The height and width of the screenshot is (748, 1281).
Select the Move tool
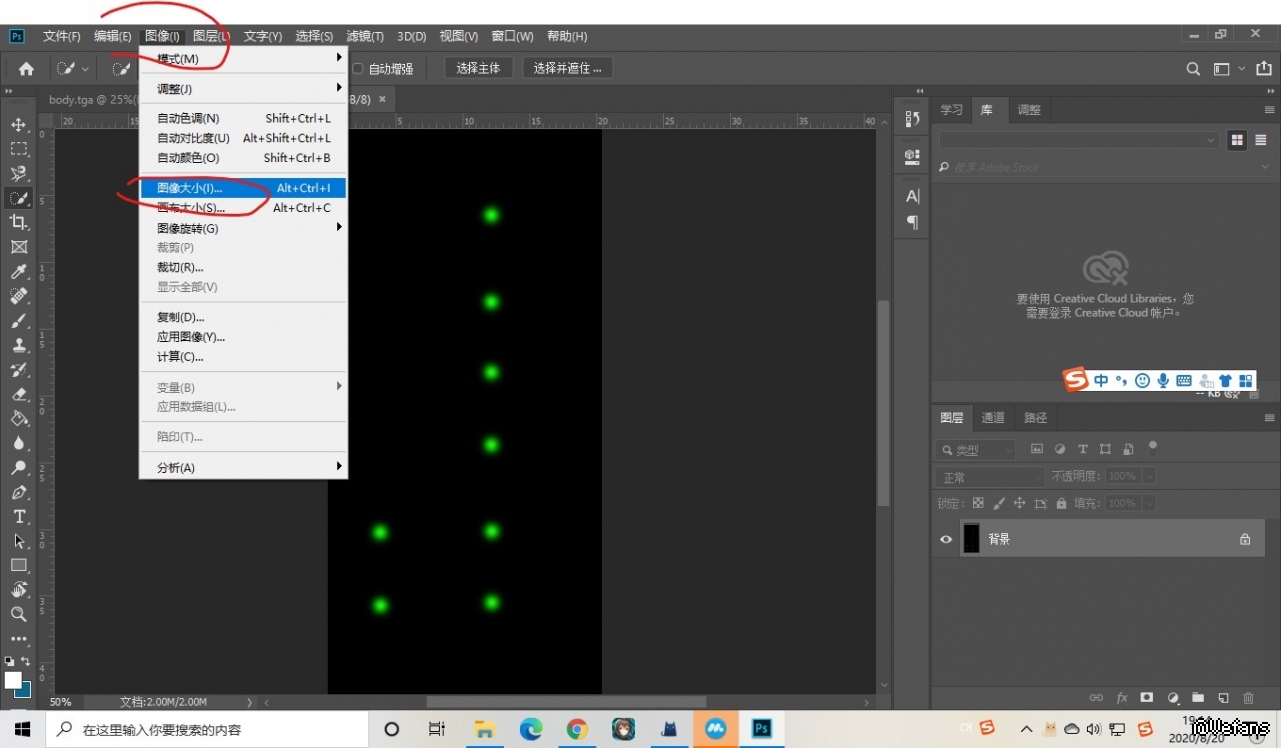coord(19,125)
